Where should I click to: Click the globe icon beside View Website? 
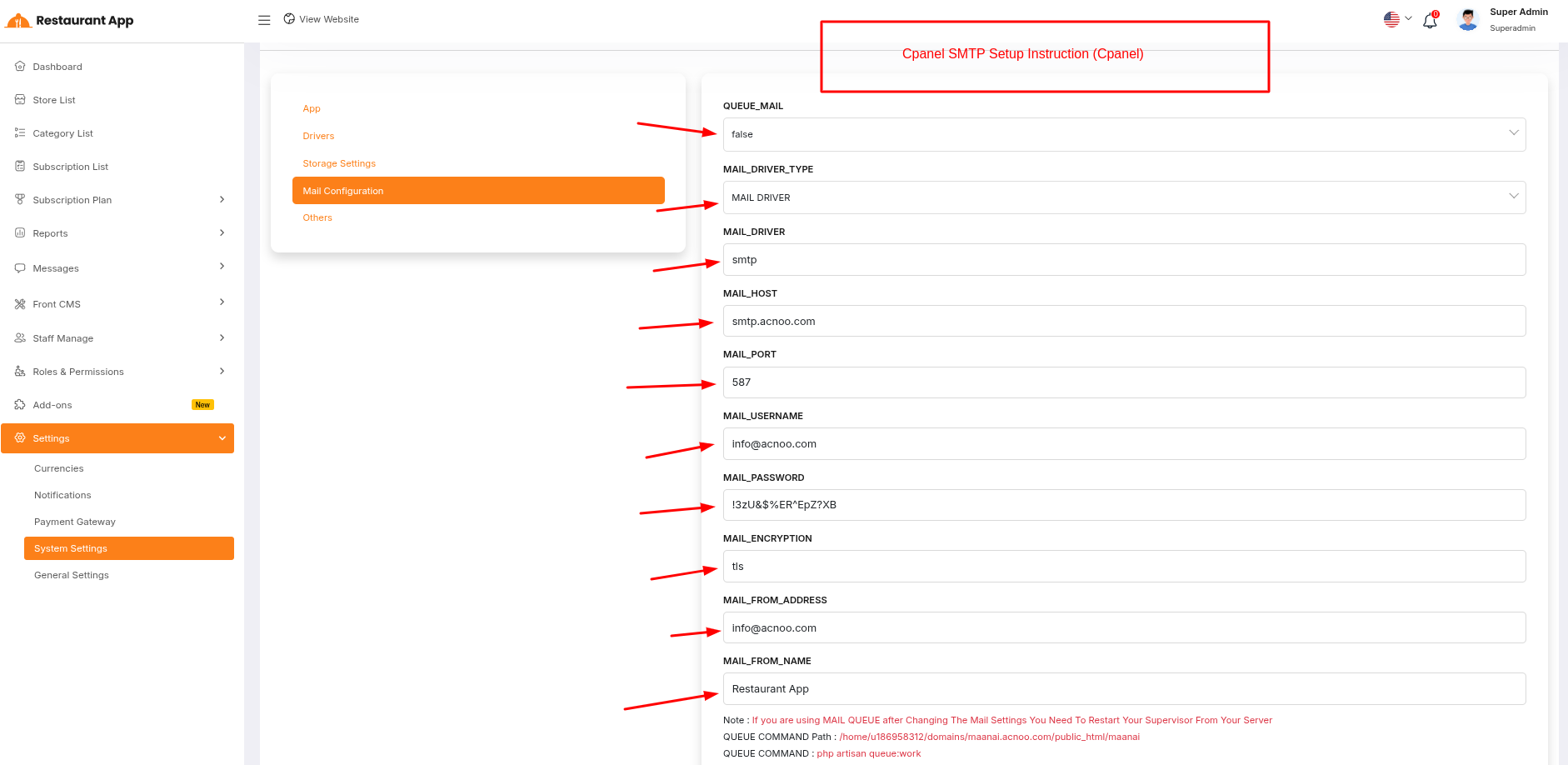click(x=289, y=19)
